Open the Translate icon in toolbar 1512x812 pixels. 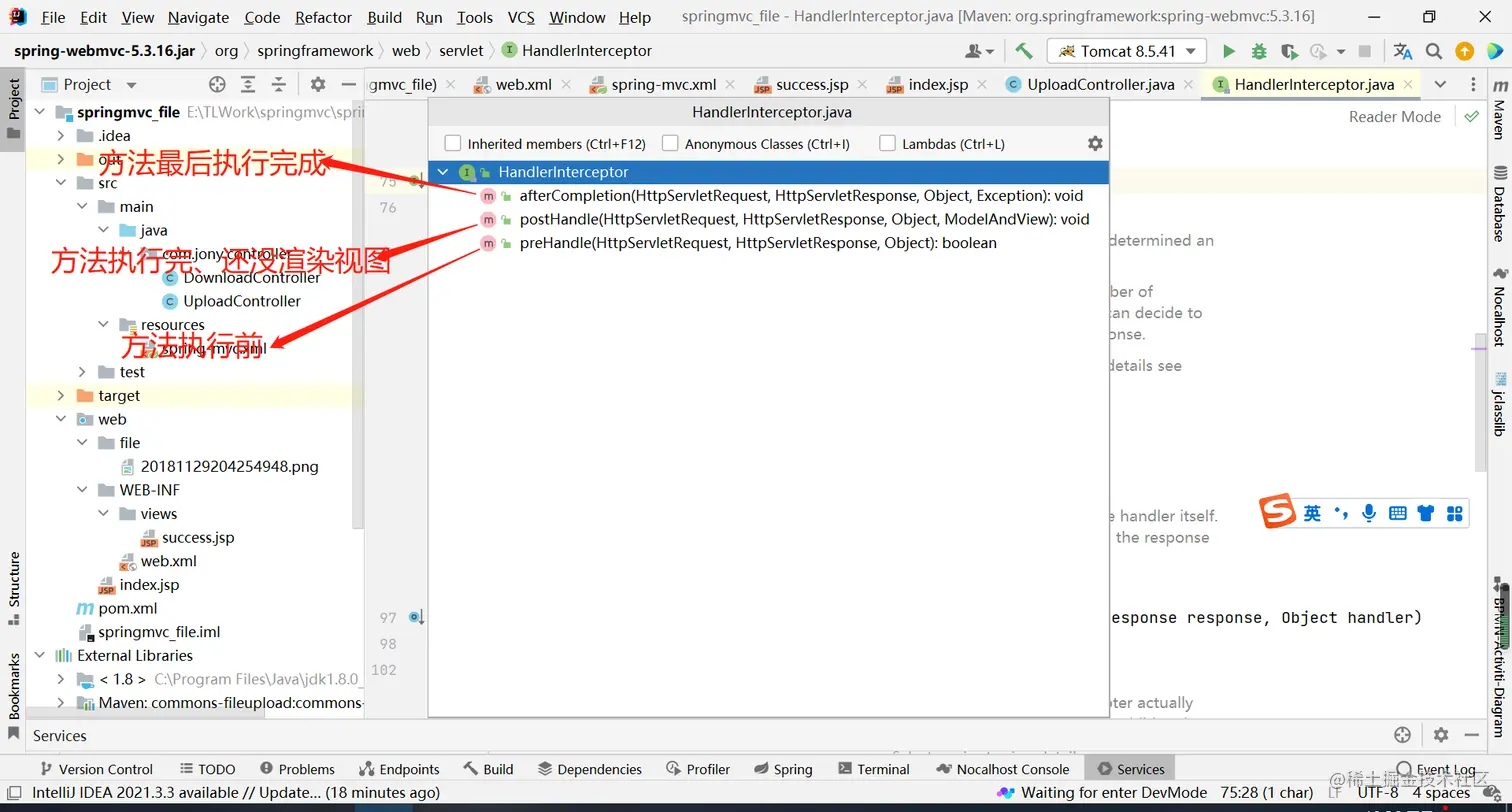(x=1403, y=51)
